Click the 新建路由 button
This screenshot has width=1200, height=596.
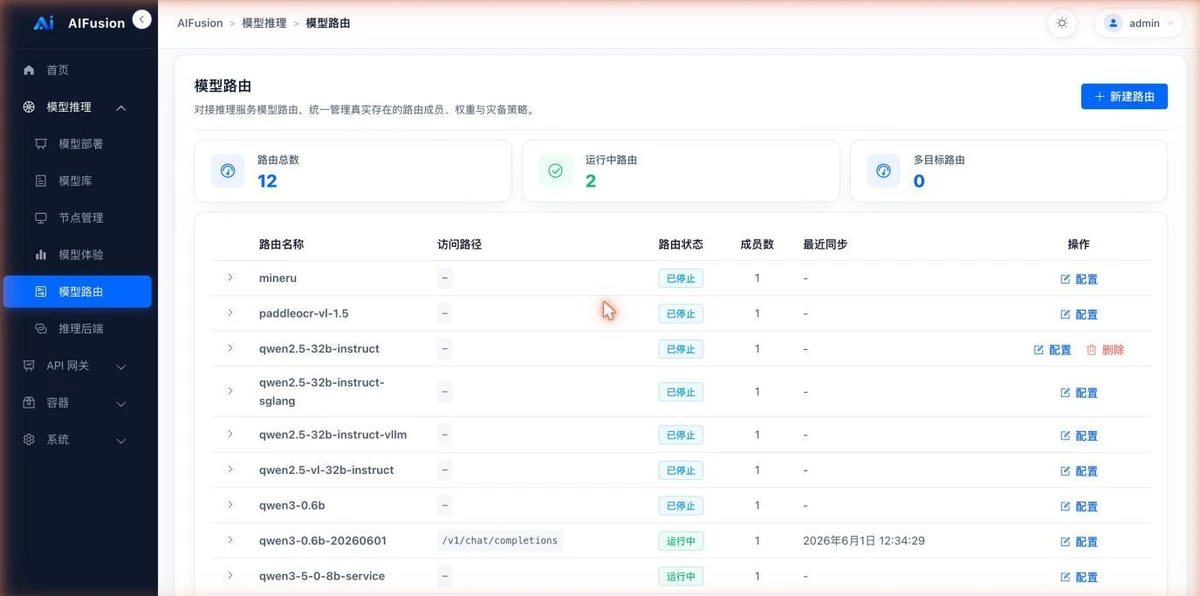(x=1124, y=96)
